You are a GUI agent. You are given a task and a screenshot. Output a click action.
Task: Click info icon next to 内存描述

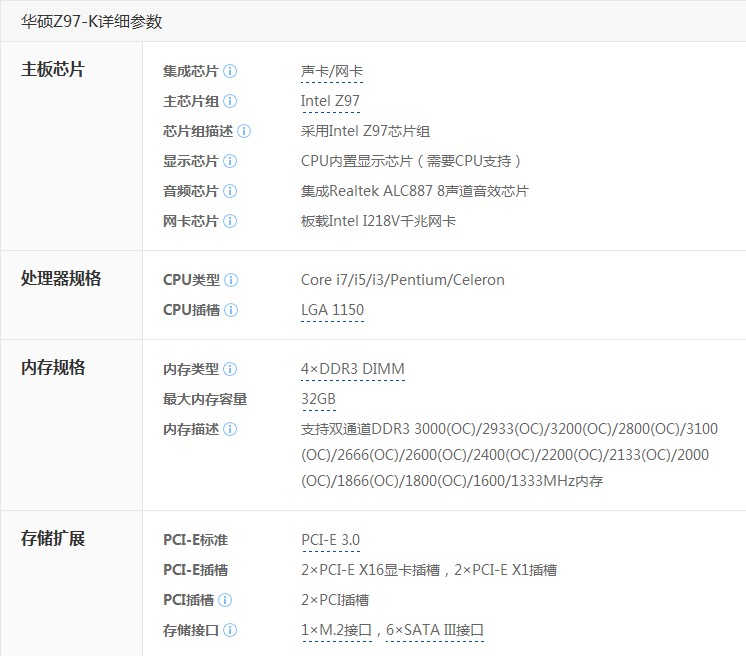[230, 430]
